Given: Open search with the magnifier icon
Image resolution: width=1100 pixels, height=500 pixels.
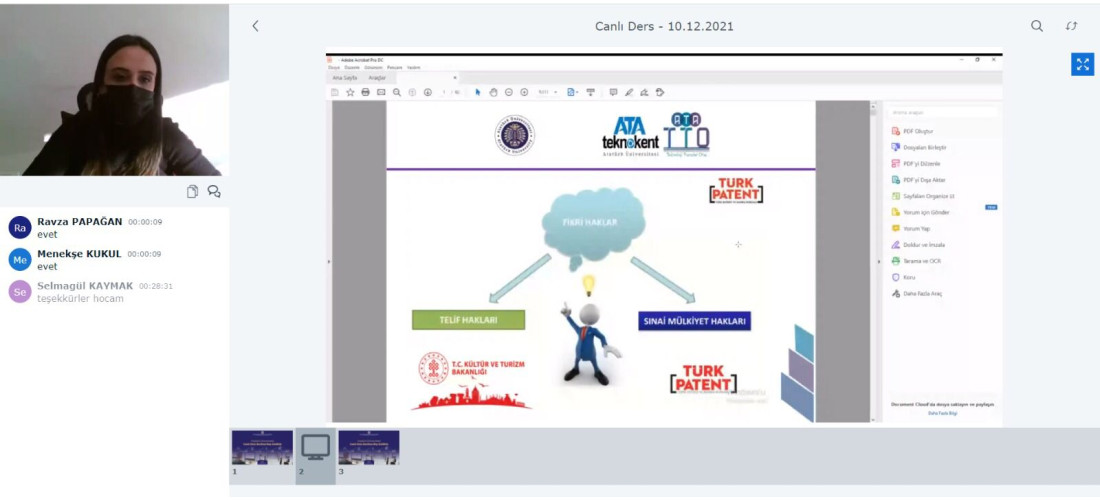Looking at the screenshot, I should pyautogui.click(x=1037, y=26).
